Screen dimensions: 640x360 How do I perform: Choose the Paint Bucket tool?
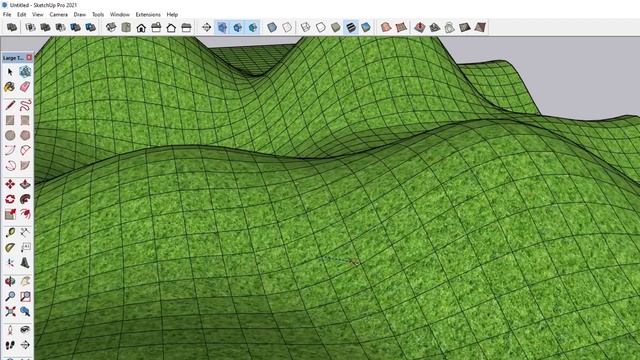click(x=10, y=87)
